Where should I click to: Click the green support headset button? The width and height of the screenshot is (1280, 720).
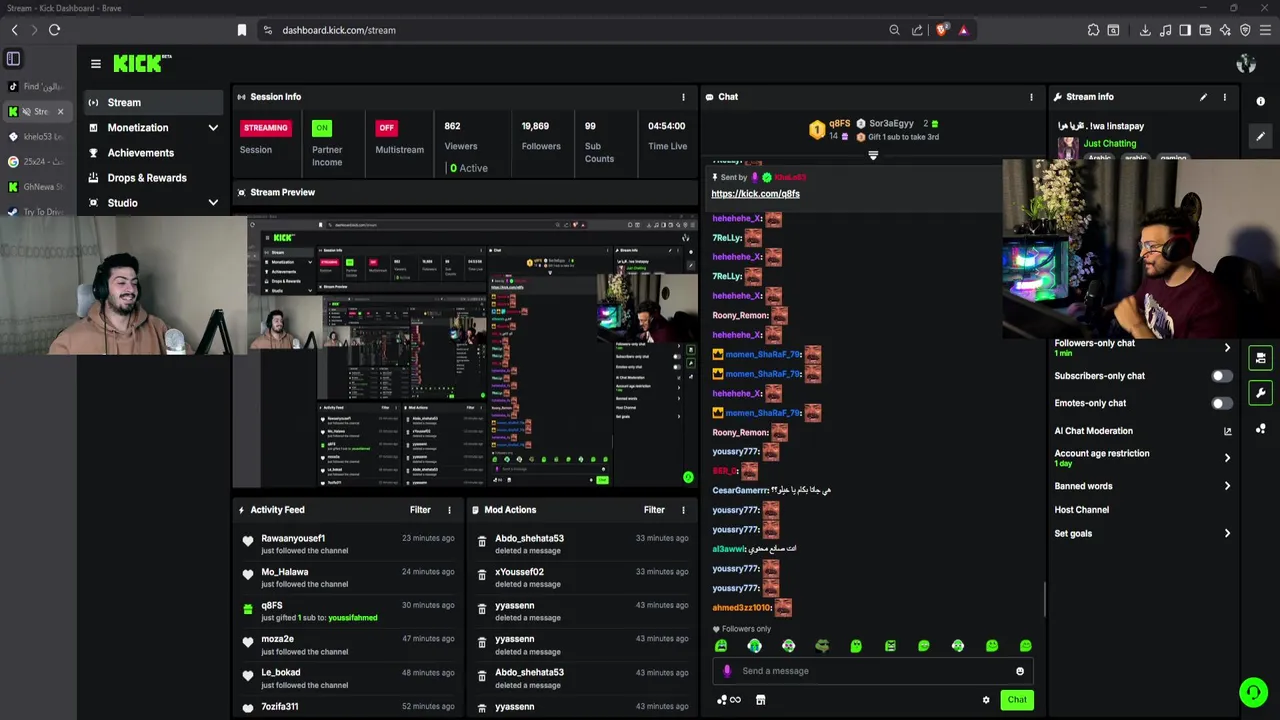[x=1253, y=691]
